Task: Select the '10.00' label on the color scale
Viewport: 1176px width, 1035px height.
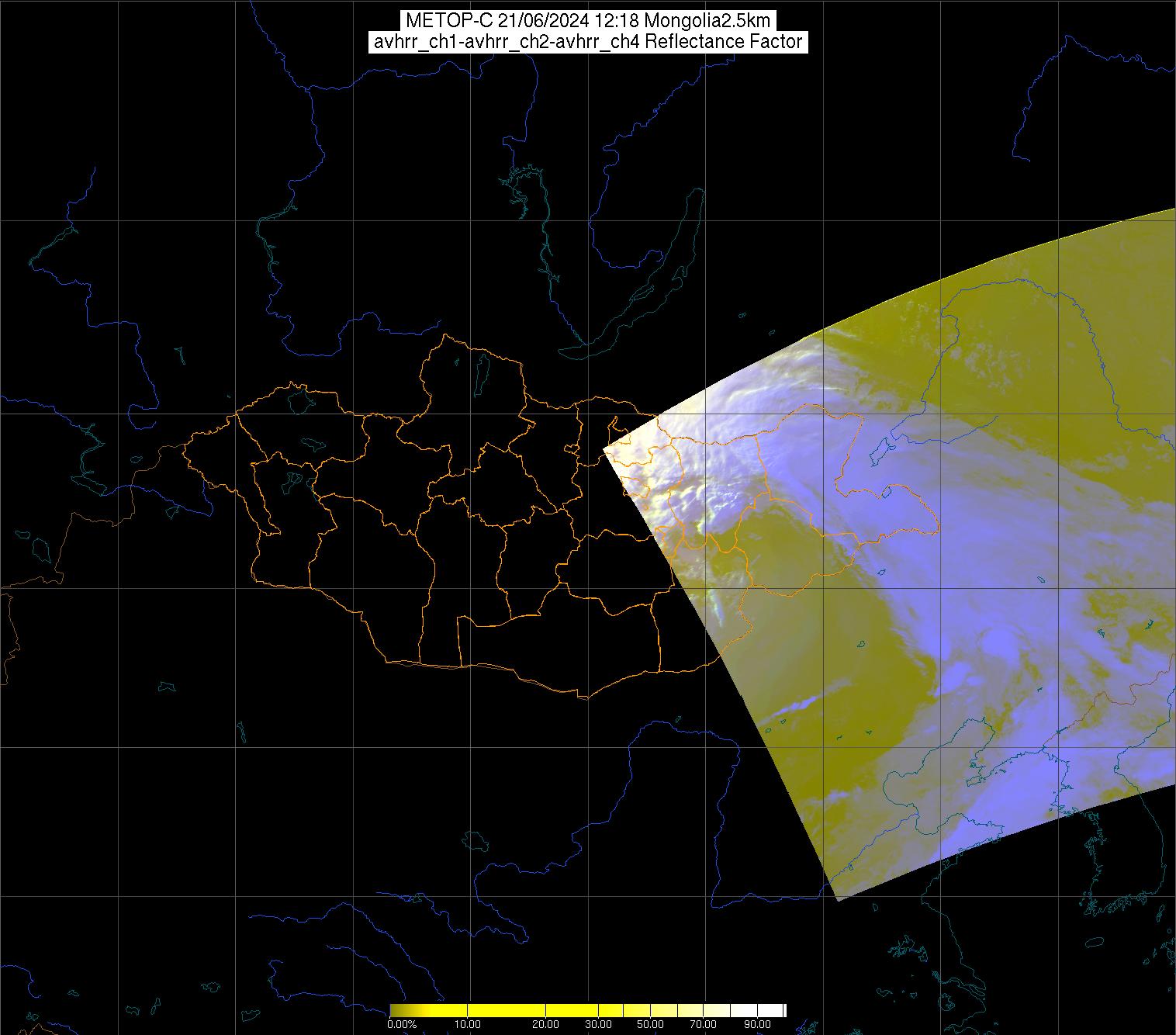Action: click(x=468, y=1024)
